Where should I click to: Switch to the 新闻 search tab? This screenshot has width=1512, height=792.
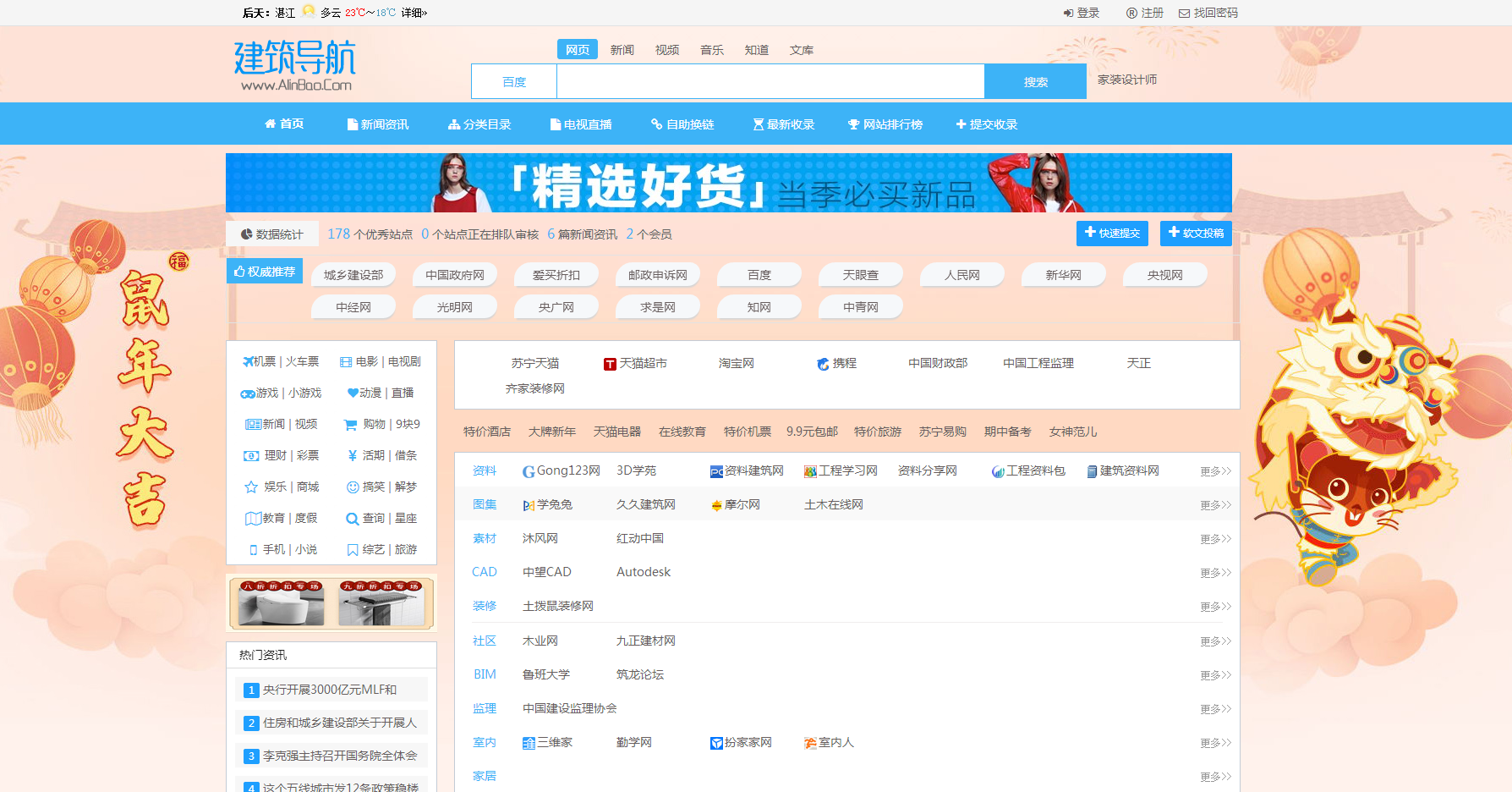tap(622, 50)
